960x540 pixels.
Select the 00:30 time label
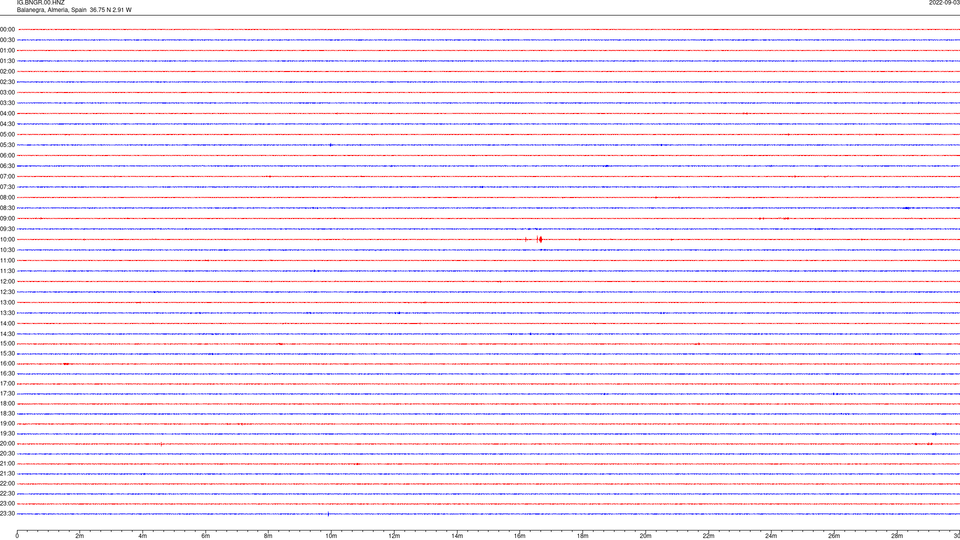click(7, 40)
